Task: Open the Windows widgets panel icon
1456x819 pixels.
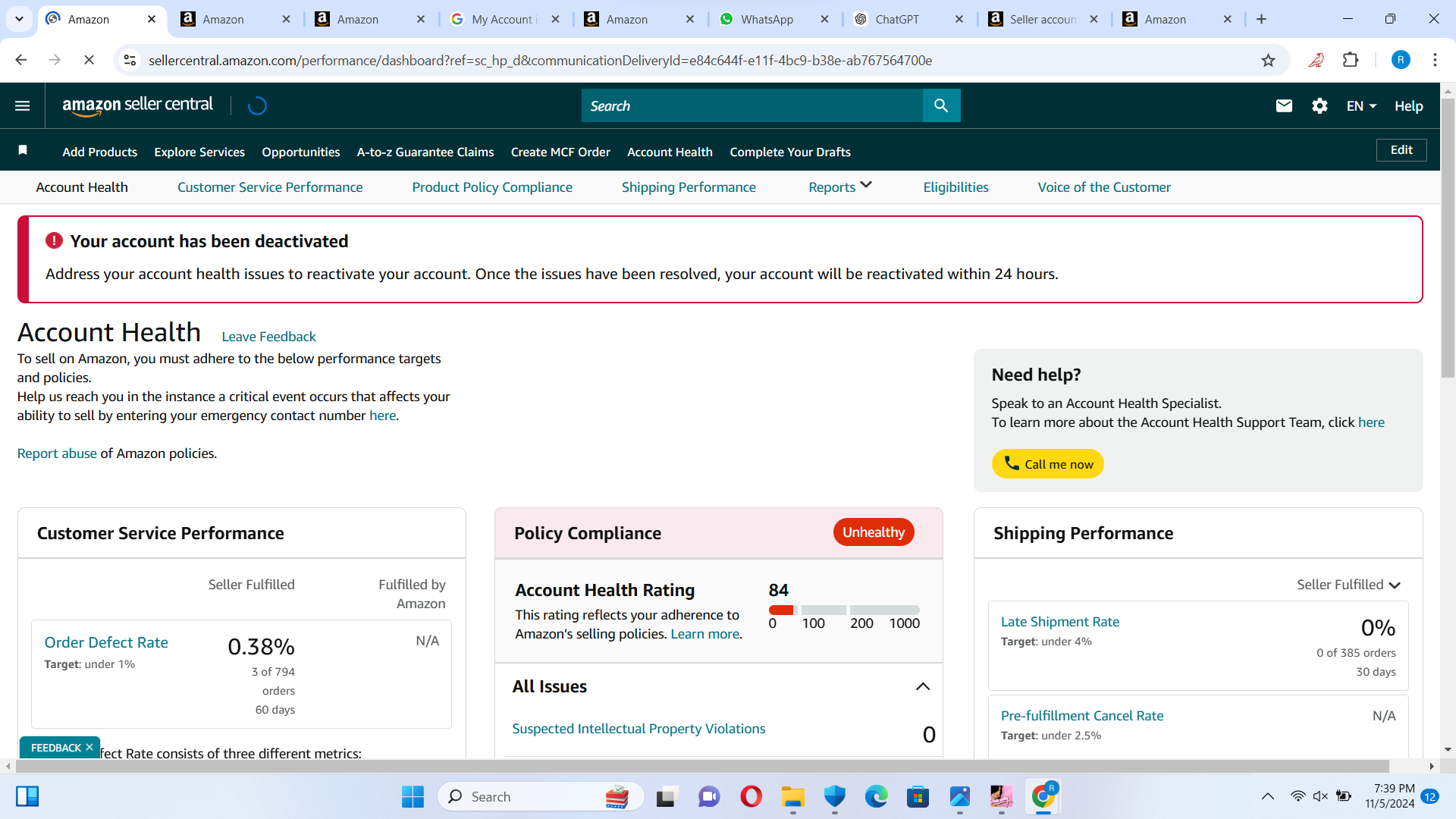Action: (x=27, y=796)
